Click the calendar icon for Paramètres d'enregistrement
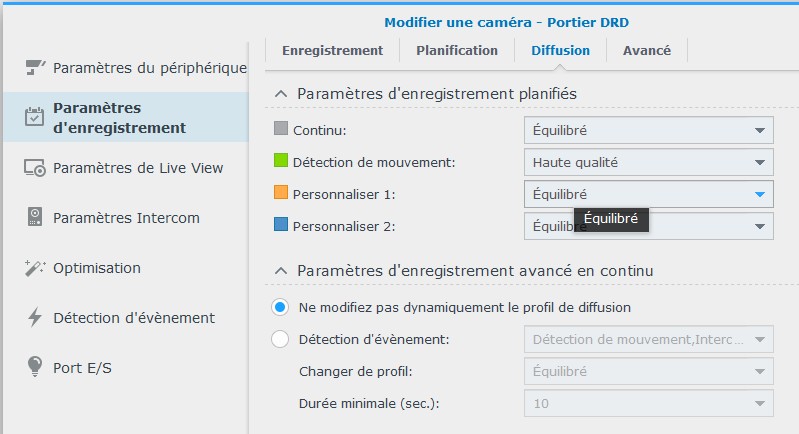The height and width of the screenshot is (434, 799). tap(35, 117)
